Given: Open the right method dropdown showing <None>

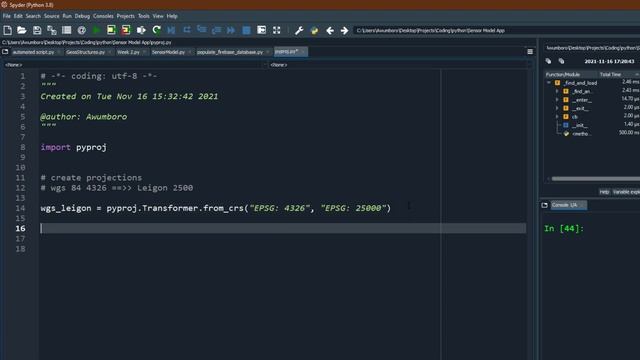Looking at the screenshot, I should 399,65.
